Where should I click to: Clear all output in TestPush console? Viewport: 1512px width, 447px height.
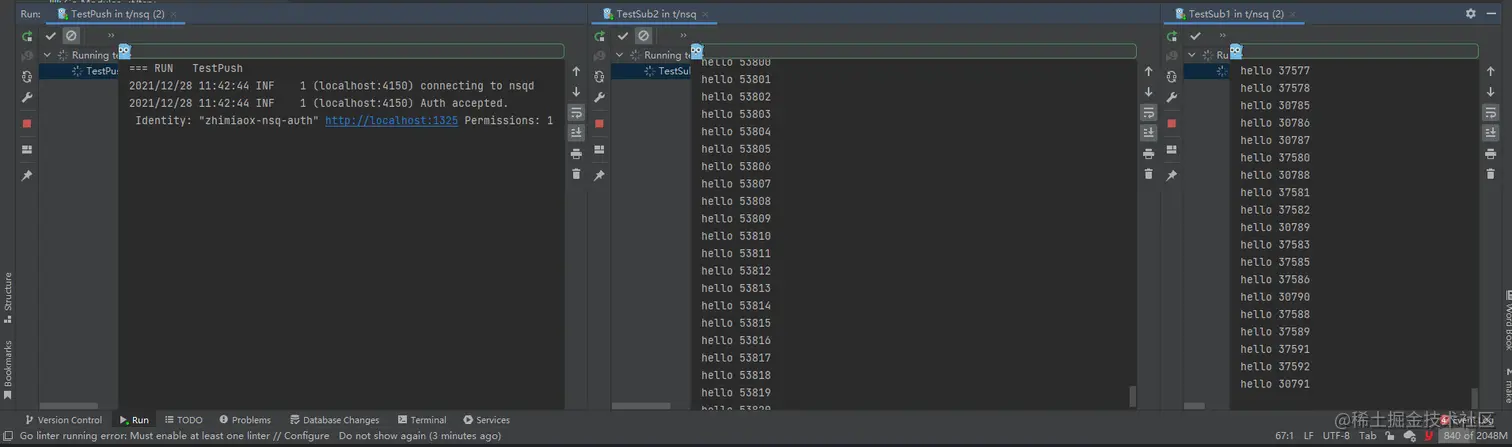point(576,174)
